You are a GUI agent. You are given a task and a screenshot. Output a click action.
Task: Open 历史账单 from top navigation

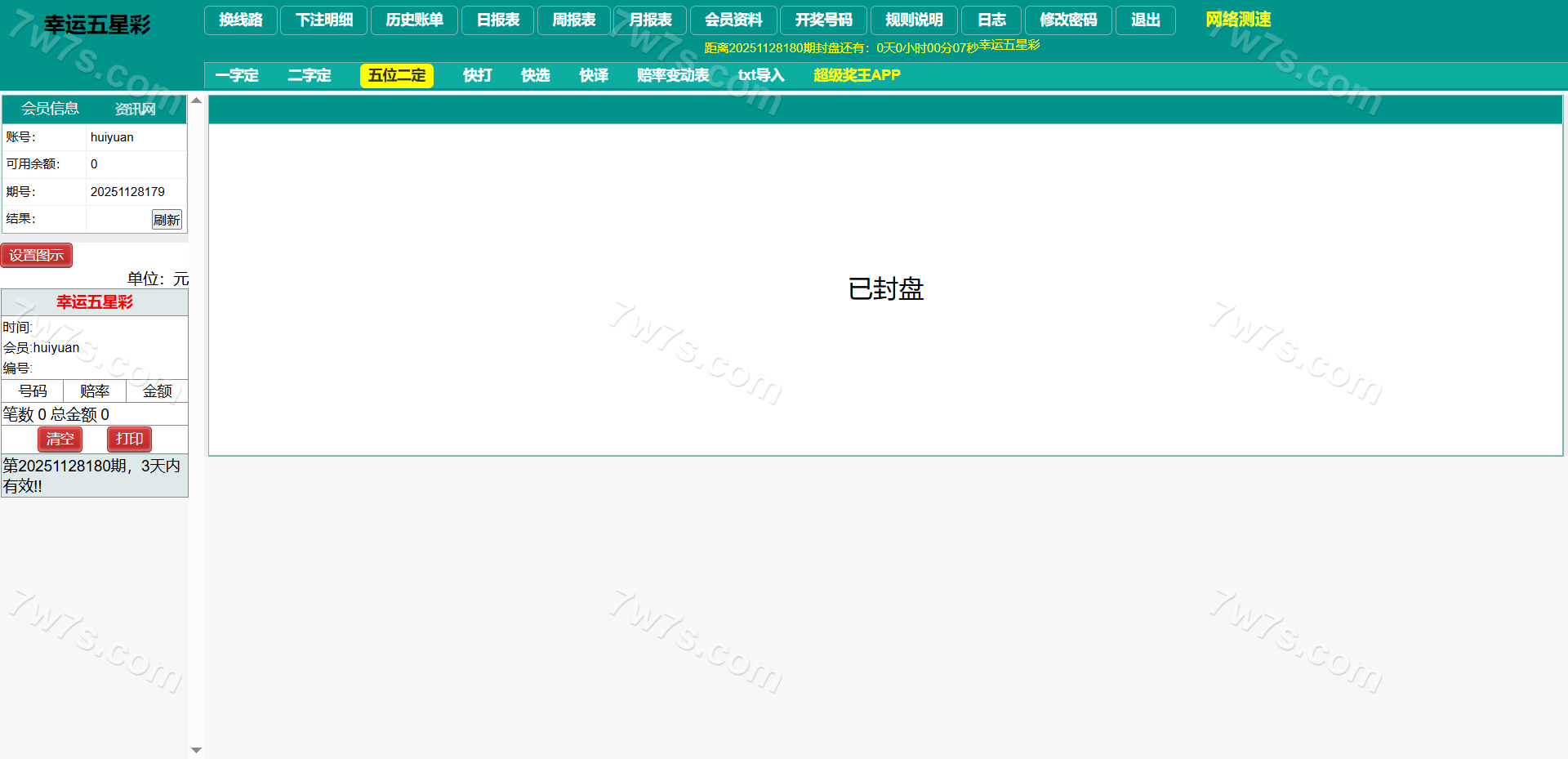(415, 20)
